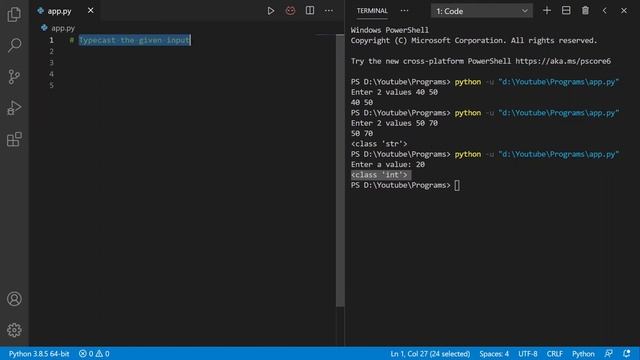
Task: Switch to the TERMINAL panel tab
Action: (x=372, y=11)
